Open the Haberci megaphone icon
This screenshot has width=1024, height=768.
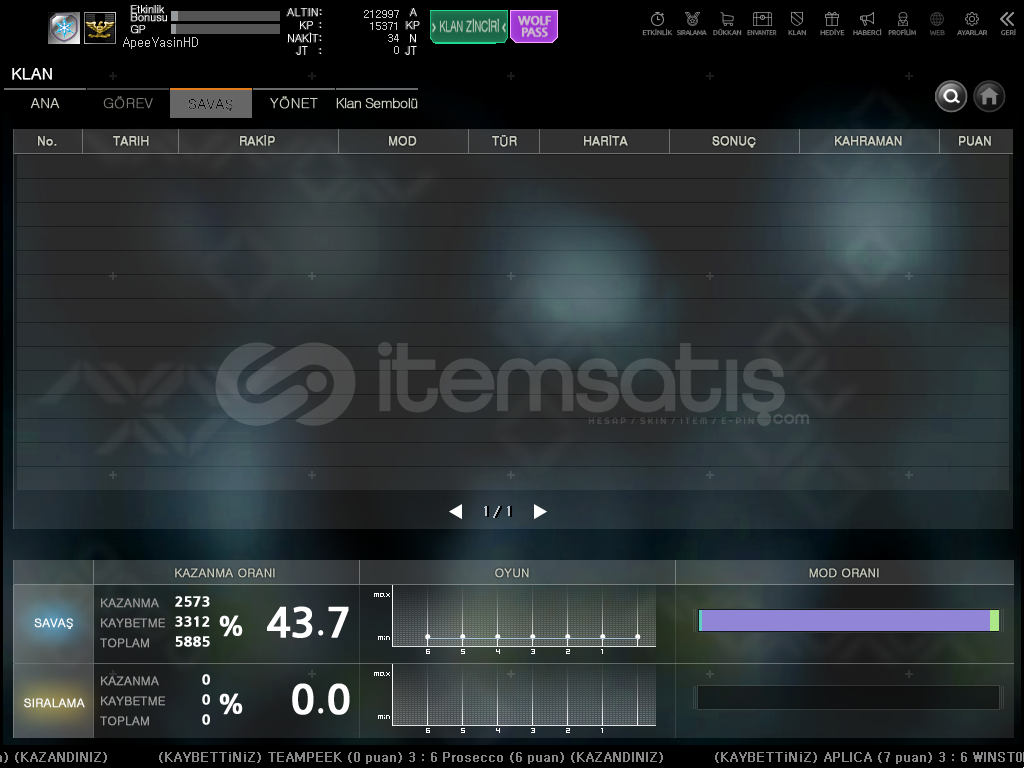867,20
